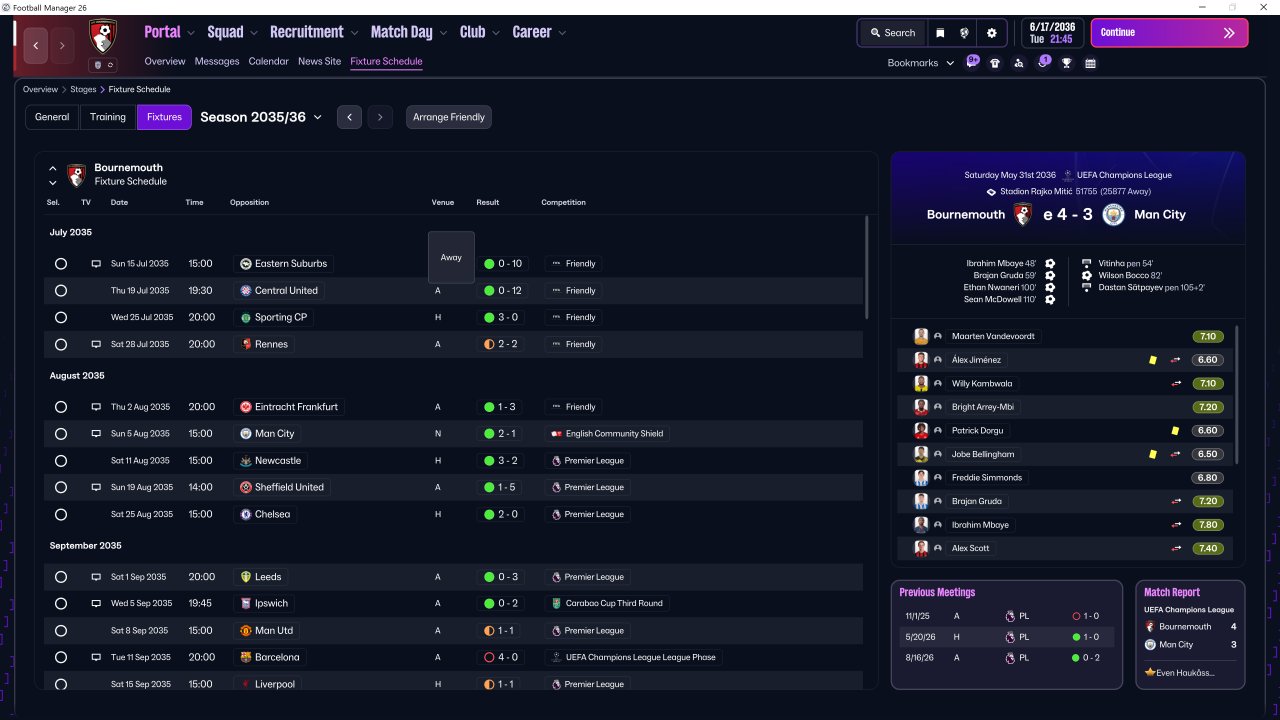Click the Sporting CP club badge
Viewport: 1280px width, 720px height.
coord(246,317)
